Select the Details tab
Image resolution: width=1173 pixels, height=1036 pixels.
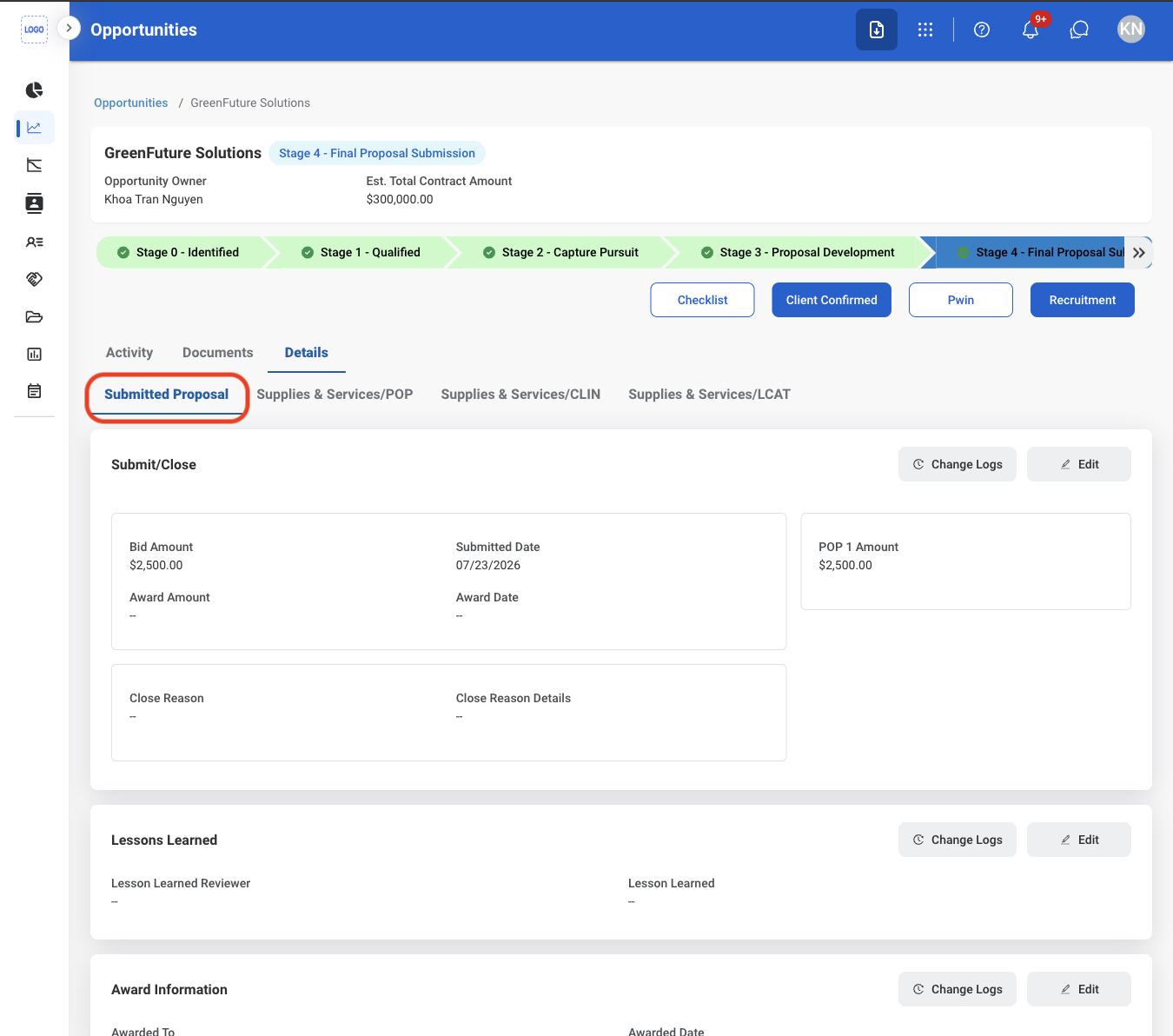(307, 353)
